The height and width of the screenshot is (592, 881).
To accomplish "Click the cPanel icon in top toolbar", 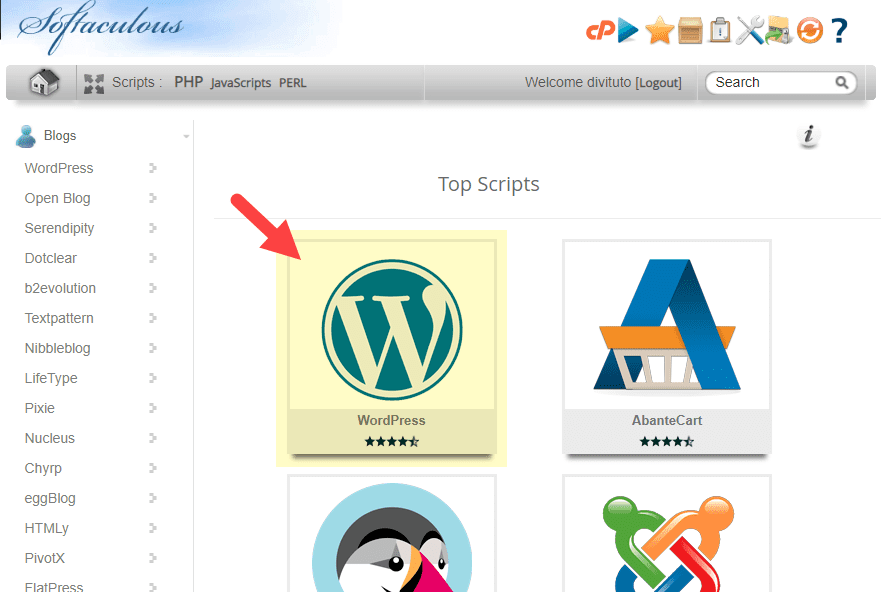I will click(601, 30).
